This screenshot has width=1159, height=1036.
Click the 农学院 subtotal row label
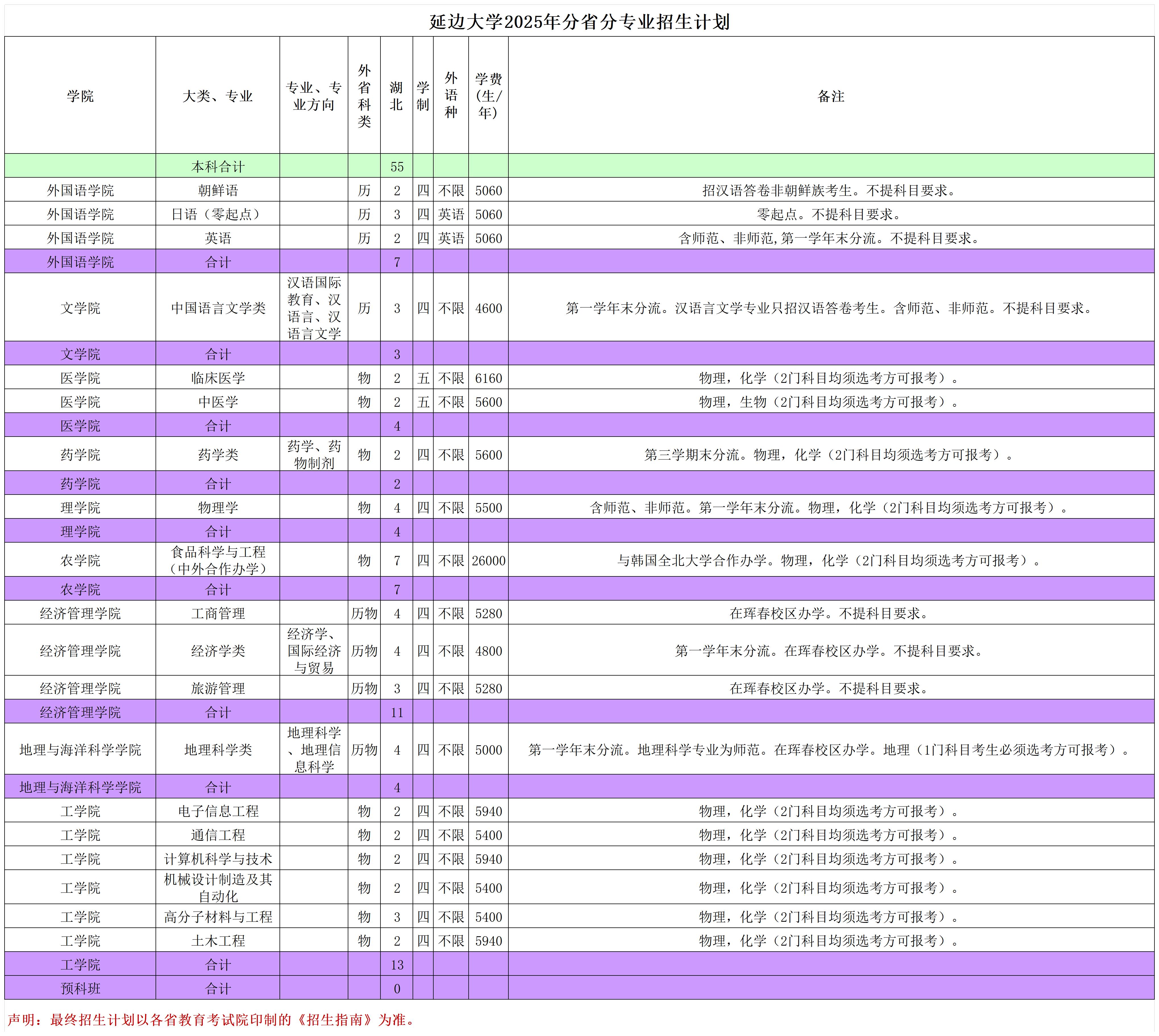[x=80, y=589]
